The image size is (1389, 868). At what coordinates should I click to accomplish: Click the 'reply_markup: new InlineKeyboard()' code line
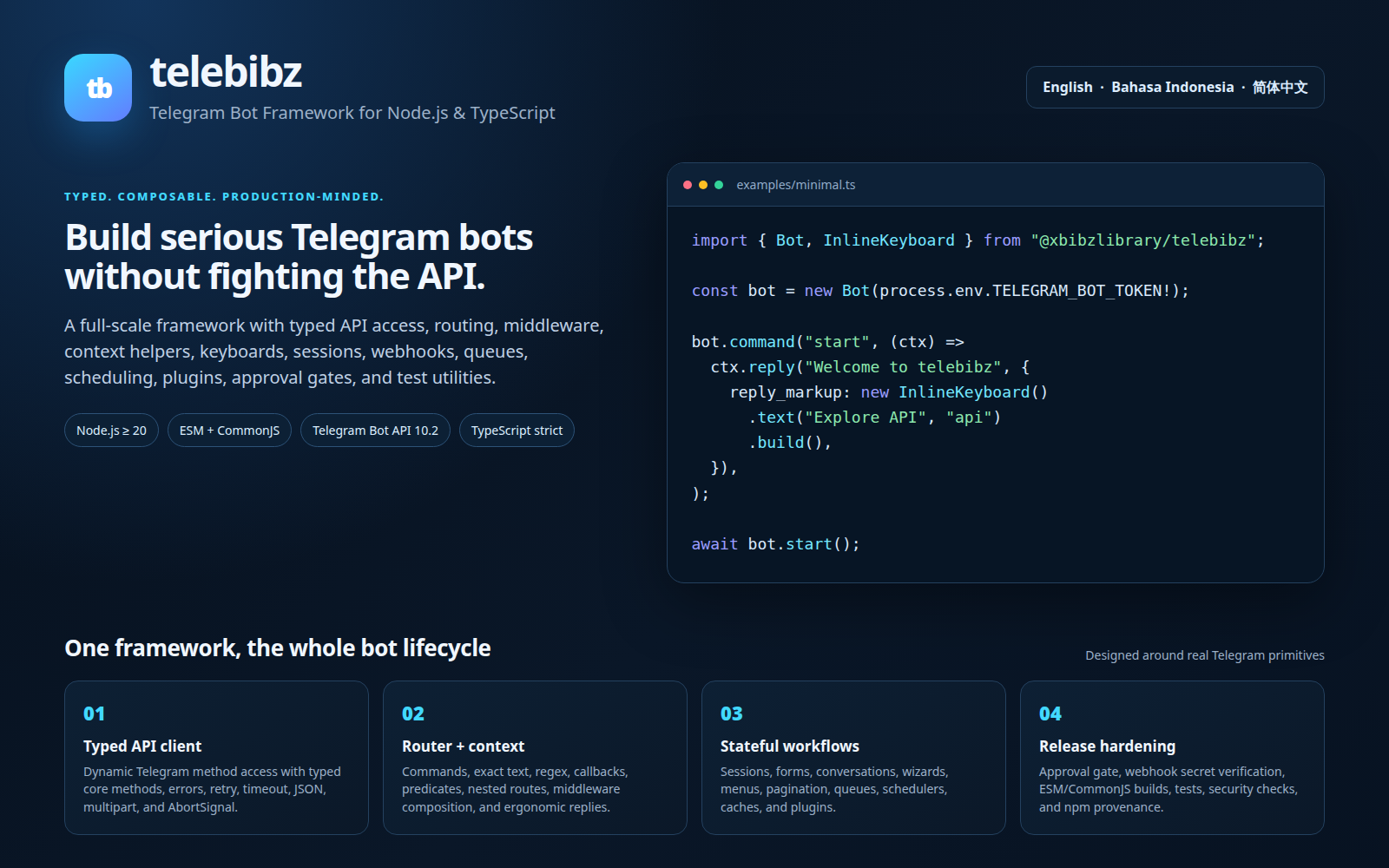(x=889, y=392)
